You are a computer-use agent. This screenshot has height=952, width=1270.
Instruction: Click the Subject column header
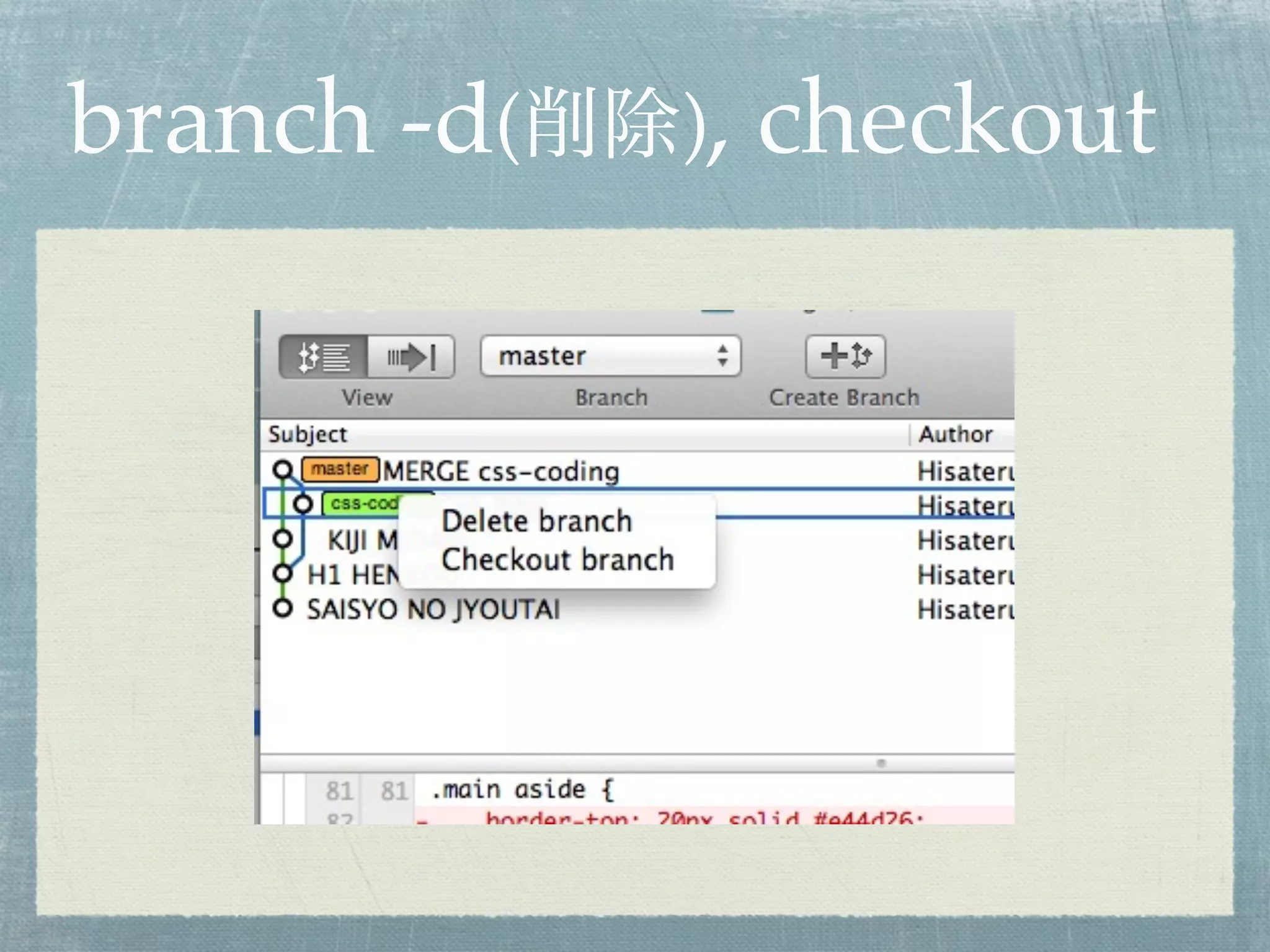point(308,434)
